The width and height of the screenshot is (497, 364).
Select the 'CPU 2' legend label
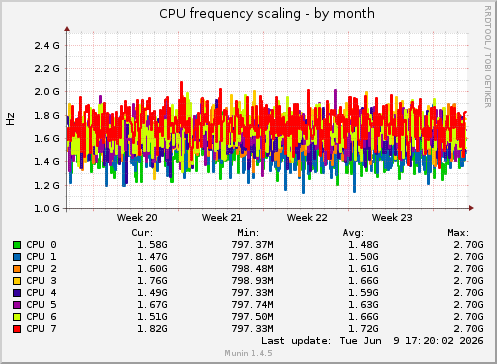(x=41, y=269)
